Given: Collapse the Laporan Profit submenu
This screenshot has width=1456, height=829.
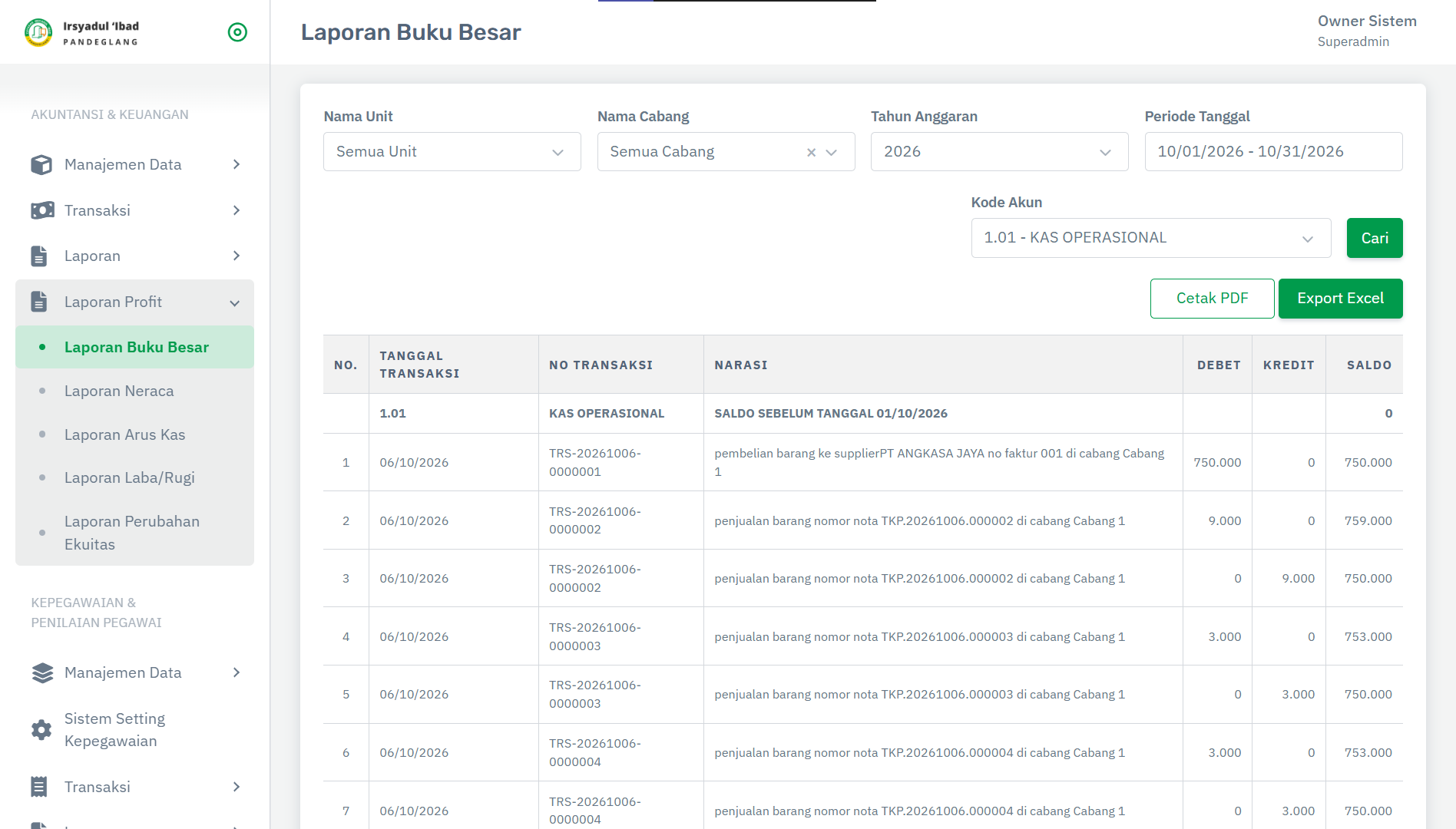Looking at the screenshot, I should (235, 302).
